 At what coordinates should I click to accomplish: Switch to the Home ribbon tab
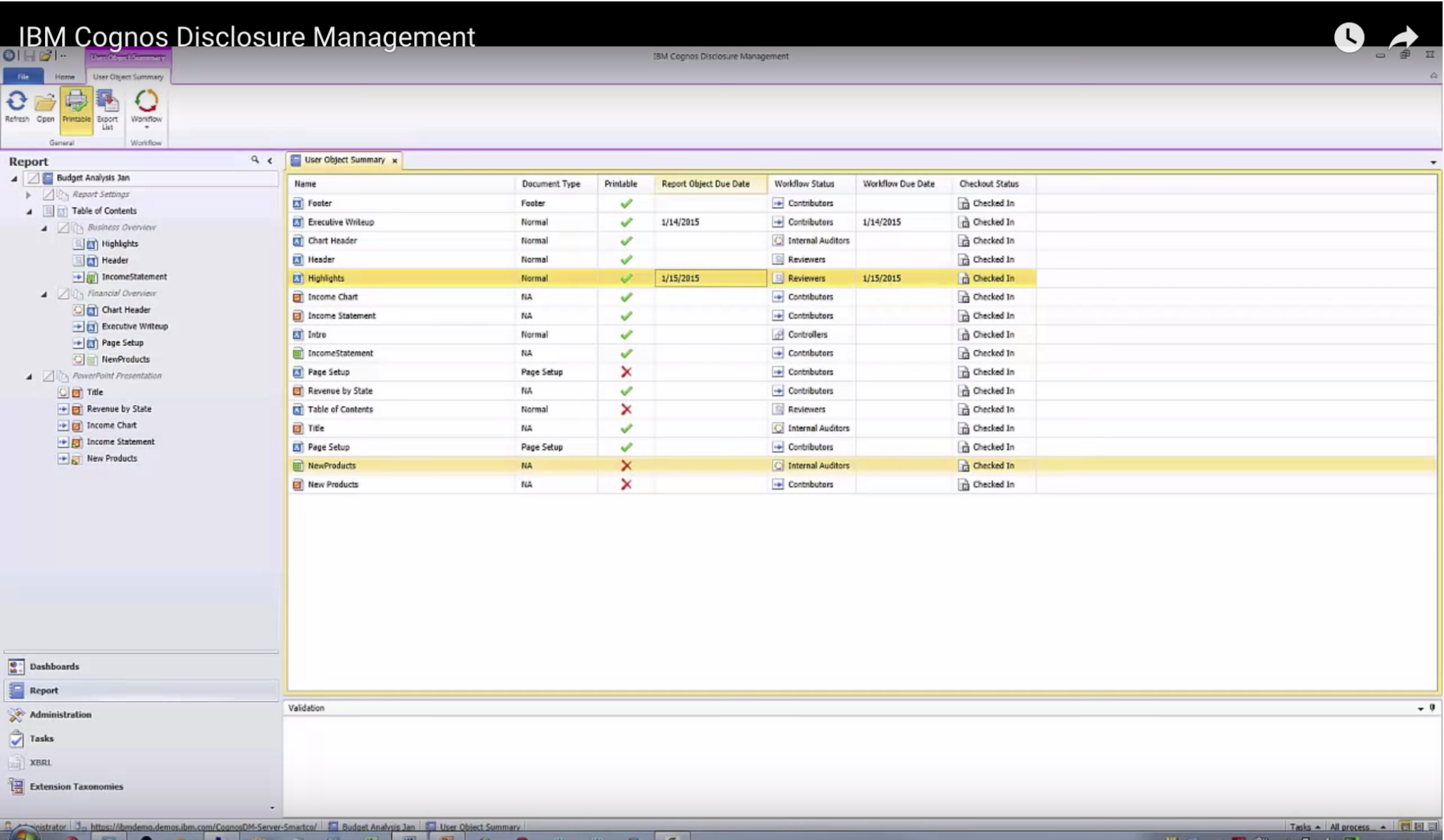[64, 76]
